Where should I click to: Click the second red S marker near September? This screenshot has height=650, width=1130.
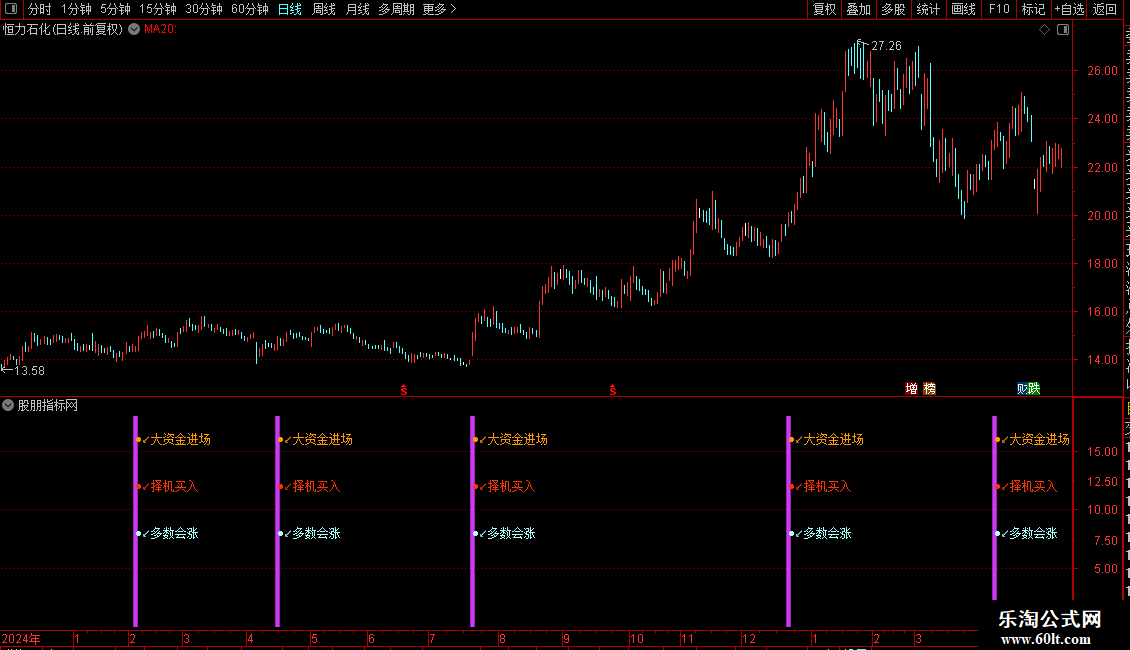click(613, 390)
